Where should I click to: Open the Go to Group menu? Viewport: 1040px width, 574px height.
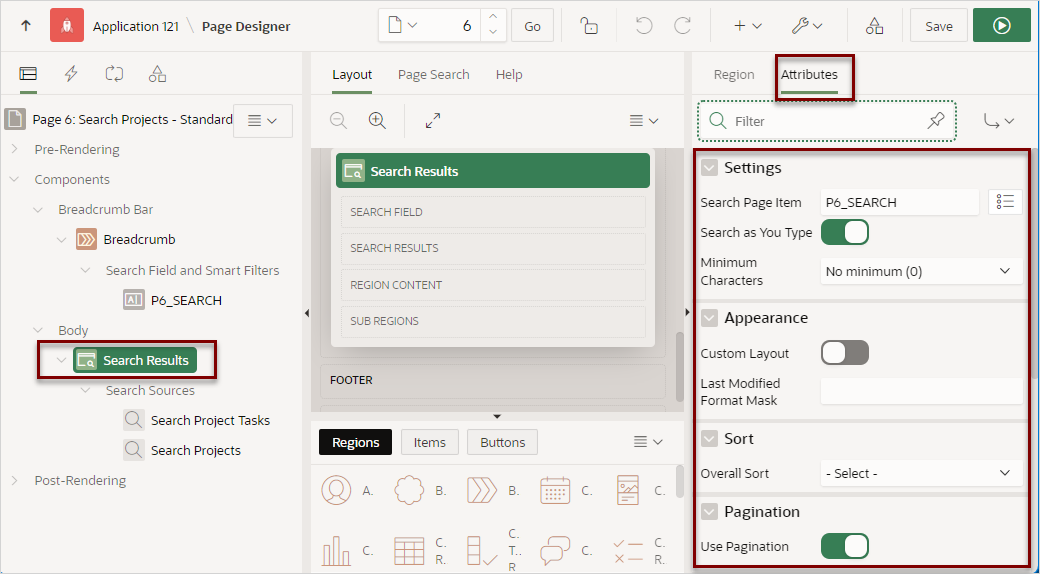(999, 121)
